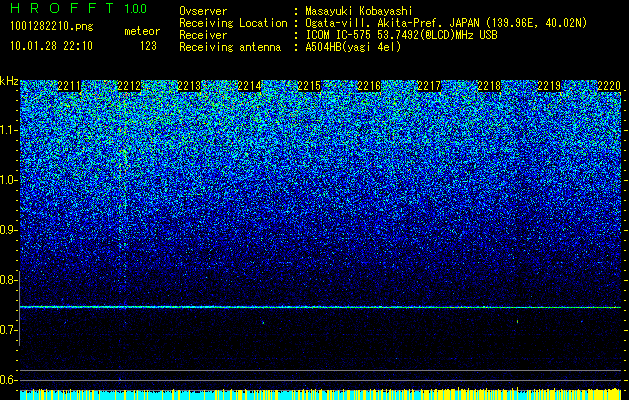The image size is (629, 400).
Task: Click the 2219 time marker
Action: 549,86
